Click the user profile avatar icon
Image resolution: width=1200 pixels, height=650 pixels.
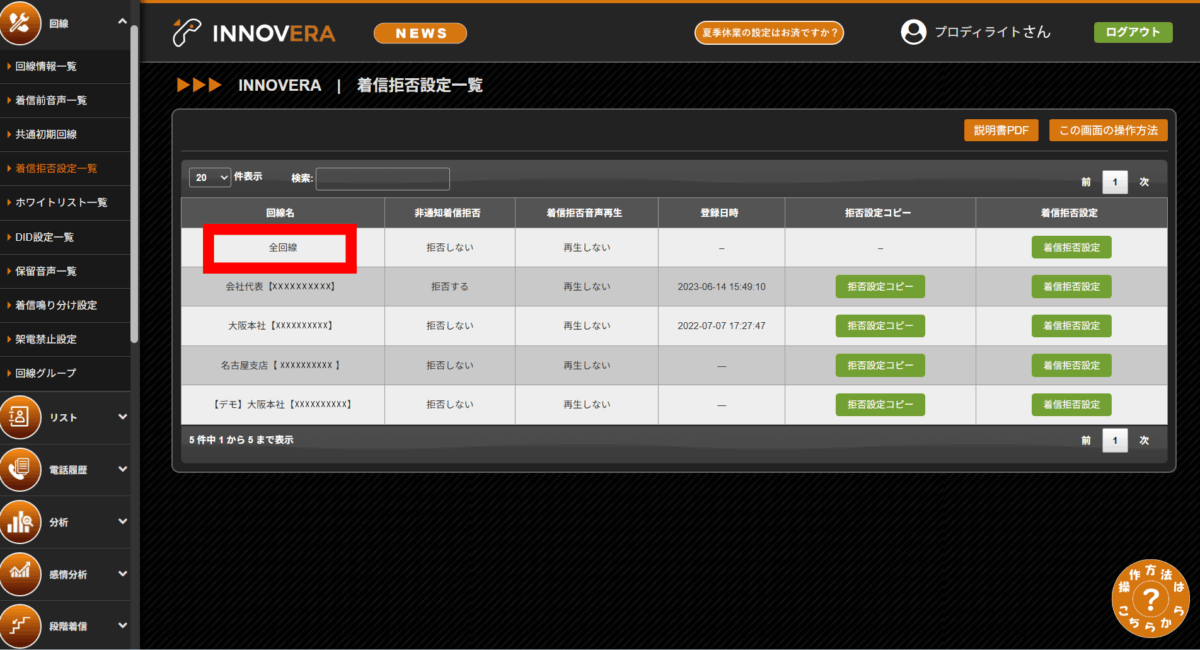tap(913, 32)
